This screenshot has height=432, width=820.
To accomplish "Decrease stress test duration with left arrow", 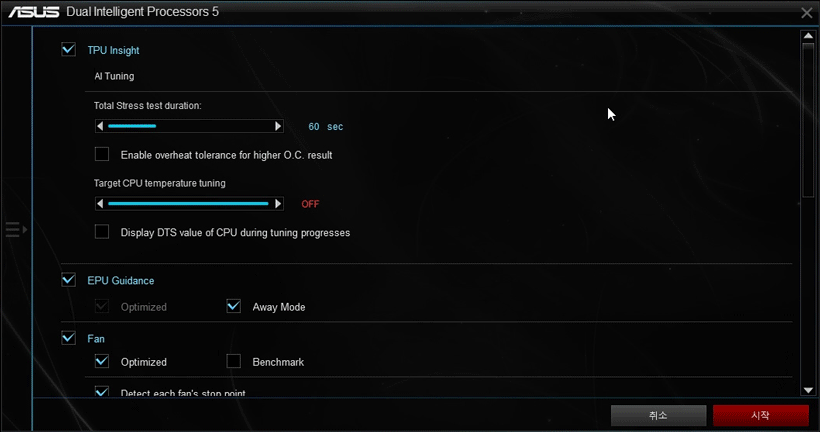I will click(100, 126).
